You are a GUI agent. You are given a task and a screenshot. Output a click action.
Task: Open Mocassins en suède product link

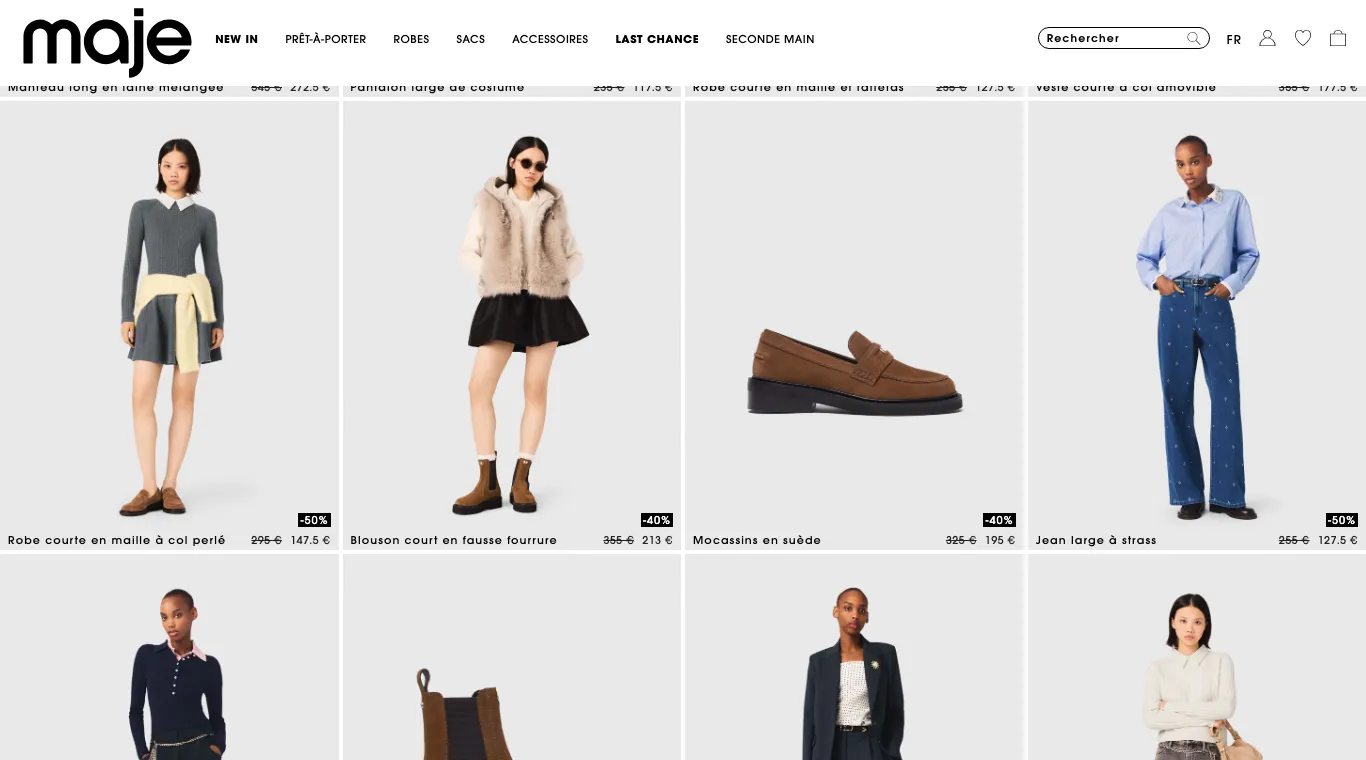(x=757, y=540)
